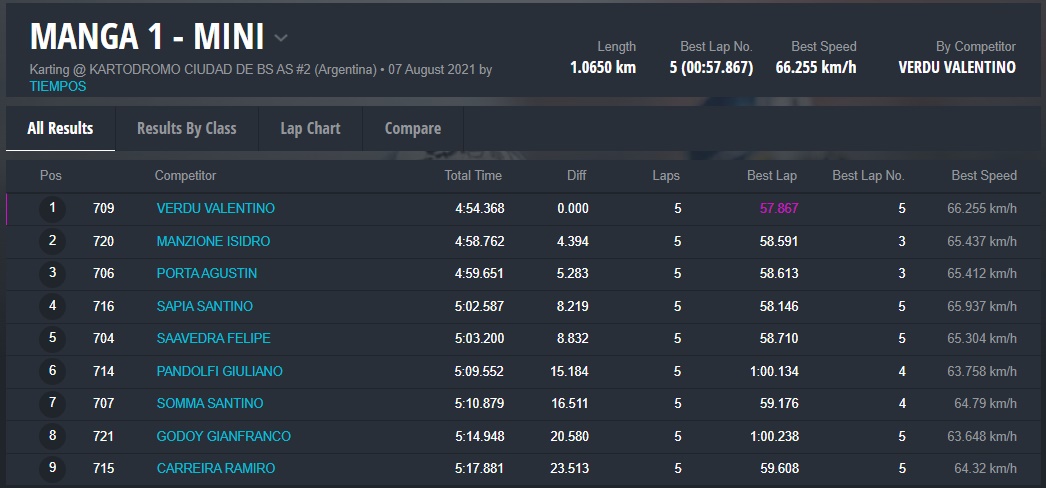Screen dimensions: 1046x488
Task: Open the Results By Class tab
Action: [x=186, y=128]
